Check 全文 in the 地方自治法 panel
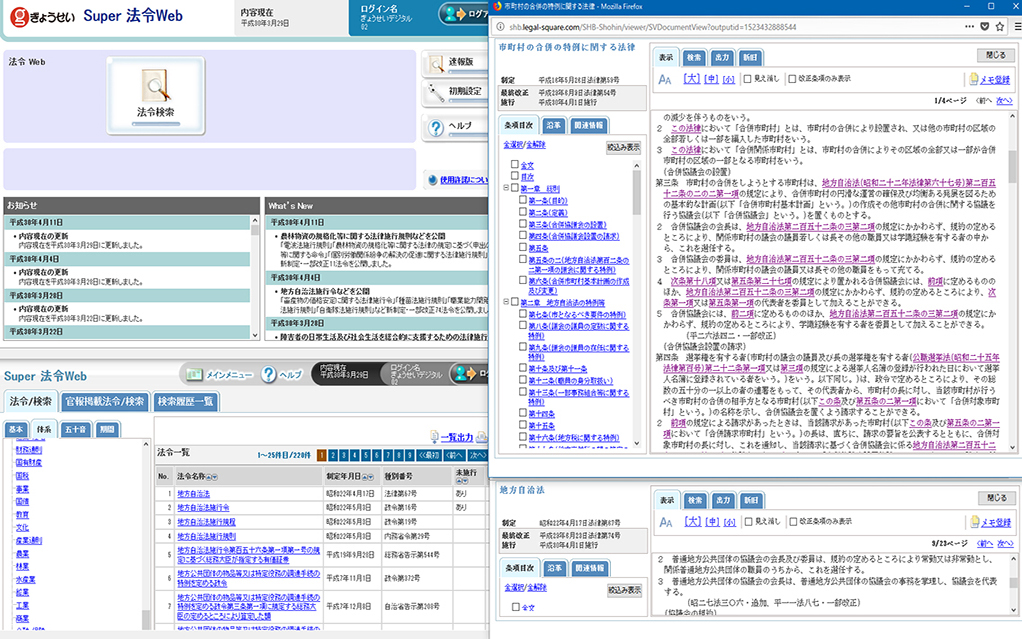The width and height of the screenshot is (1022, 639). [516, 607]
